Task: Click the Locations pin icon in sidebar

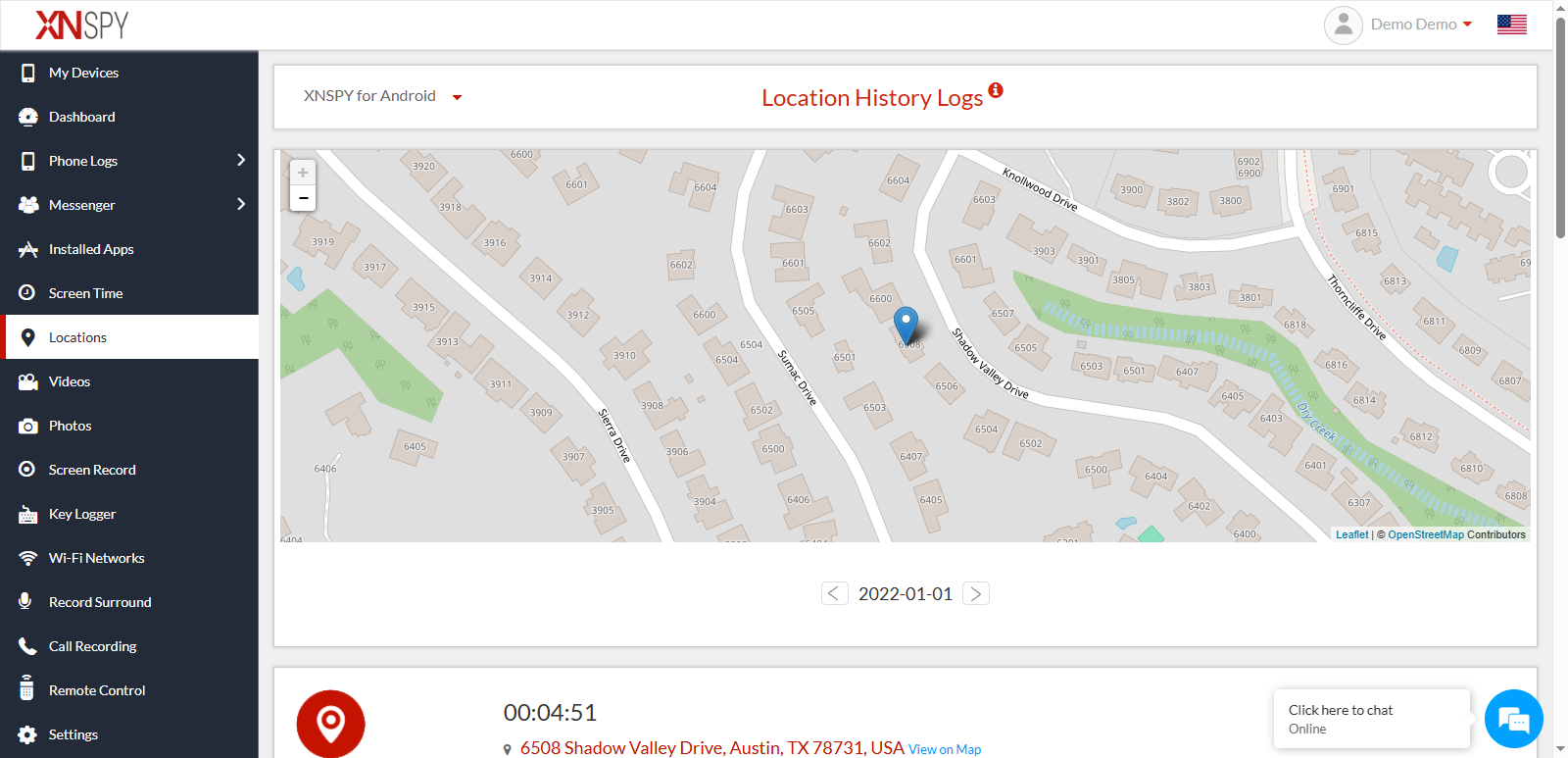Action: [x=28, y=337]
